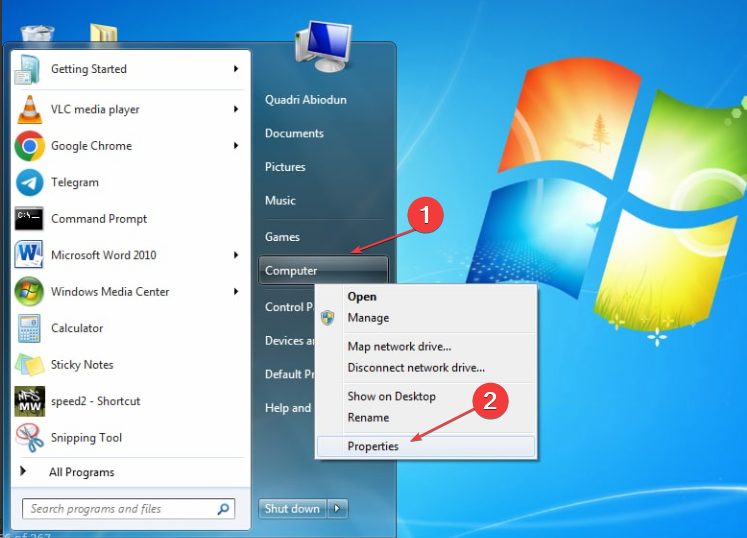The height and width of the screenshot is (538, 747).
Task: Click Properties in the context menu
Action: coord(426,447)
